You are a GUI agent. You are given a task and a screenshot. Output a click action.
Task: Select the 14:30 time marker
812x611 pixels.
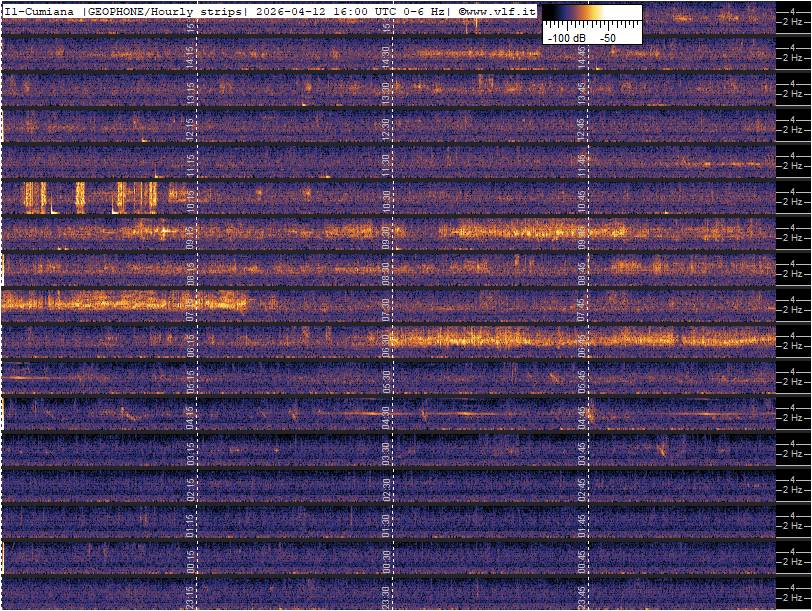[x=386, y=56]
